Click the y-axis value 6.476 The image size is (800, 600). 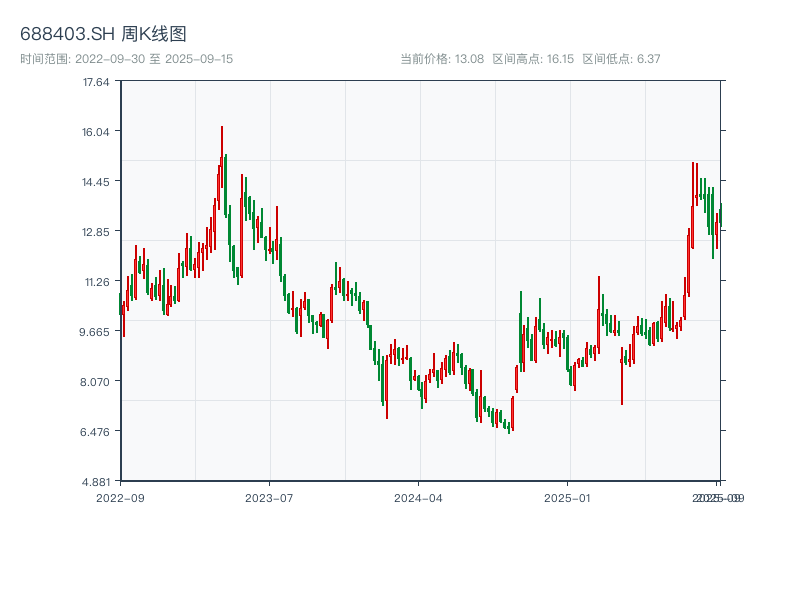[94, 432]
